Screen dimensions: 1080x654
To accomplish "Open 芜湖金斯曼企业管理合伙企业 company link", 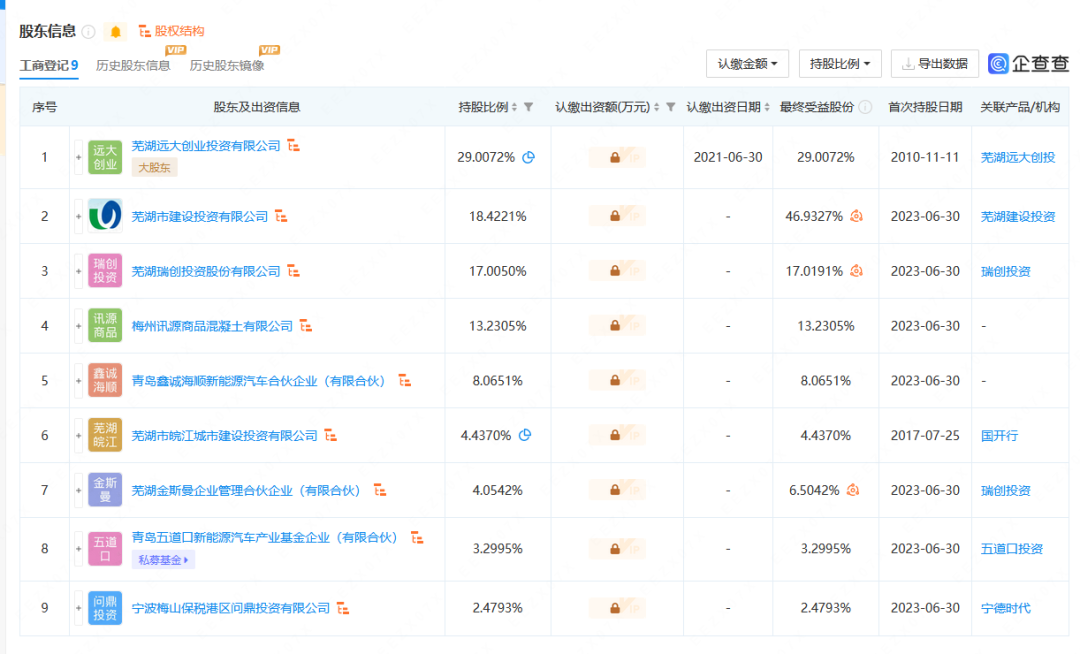I will 247,491.
